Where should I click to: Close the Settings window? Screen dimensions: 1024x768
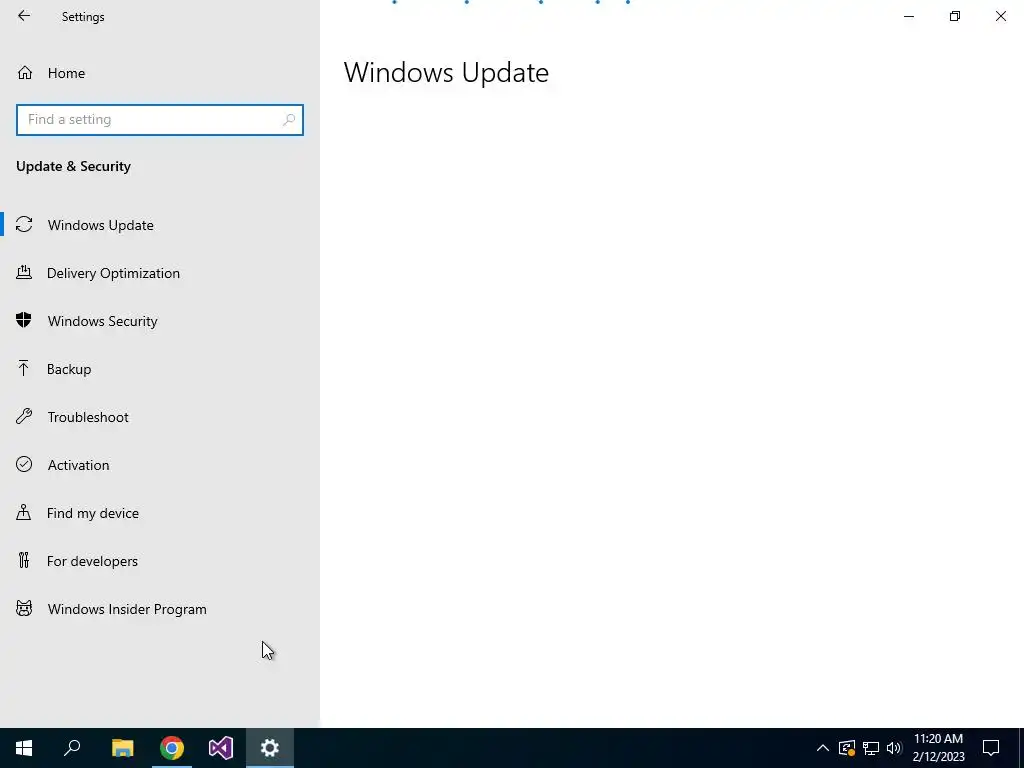click(1000, 16)
